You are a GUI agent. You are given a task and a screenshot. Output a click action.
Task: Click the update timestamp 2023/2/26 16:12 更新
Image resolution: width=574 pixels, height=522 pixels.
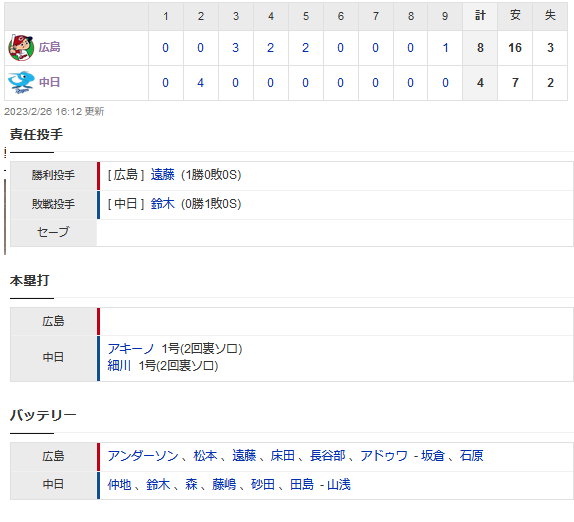click(x=54, y=111)
